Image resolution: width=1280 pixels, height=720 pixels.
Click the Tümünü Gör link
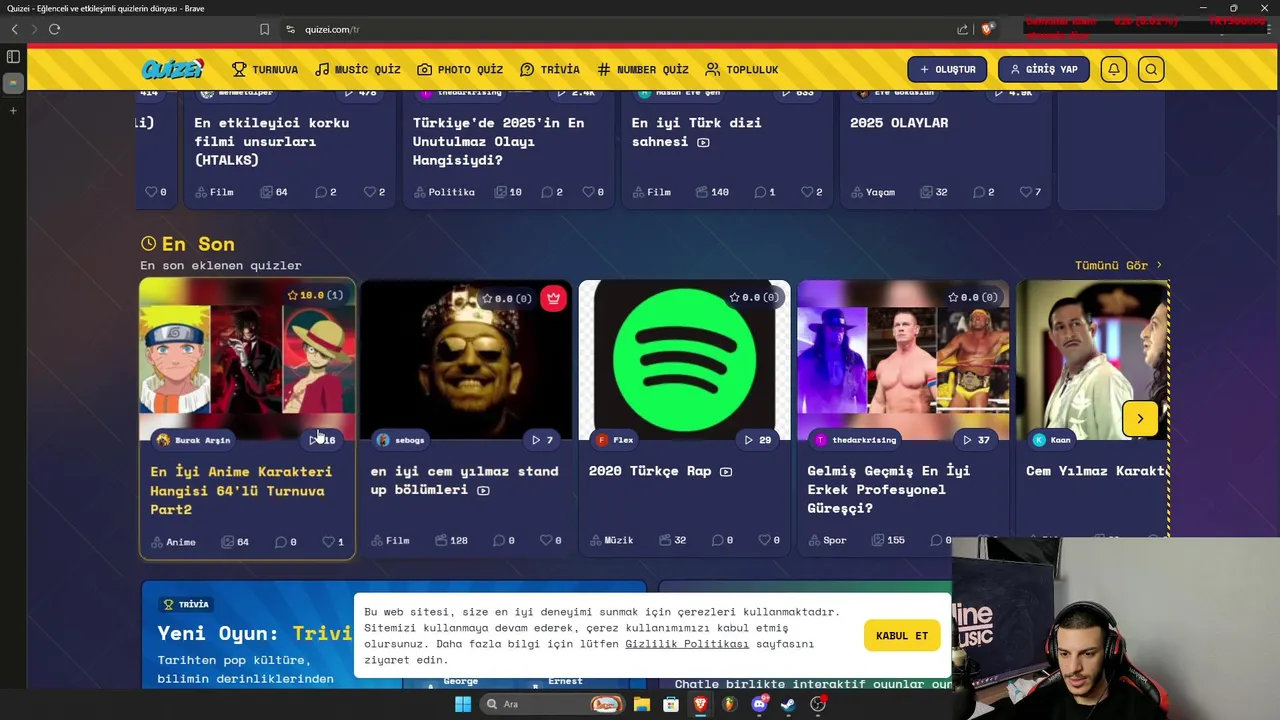[1118, 265]
